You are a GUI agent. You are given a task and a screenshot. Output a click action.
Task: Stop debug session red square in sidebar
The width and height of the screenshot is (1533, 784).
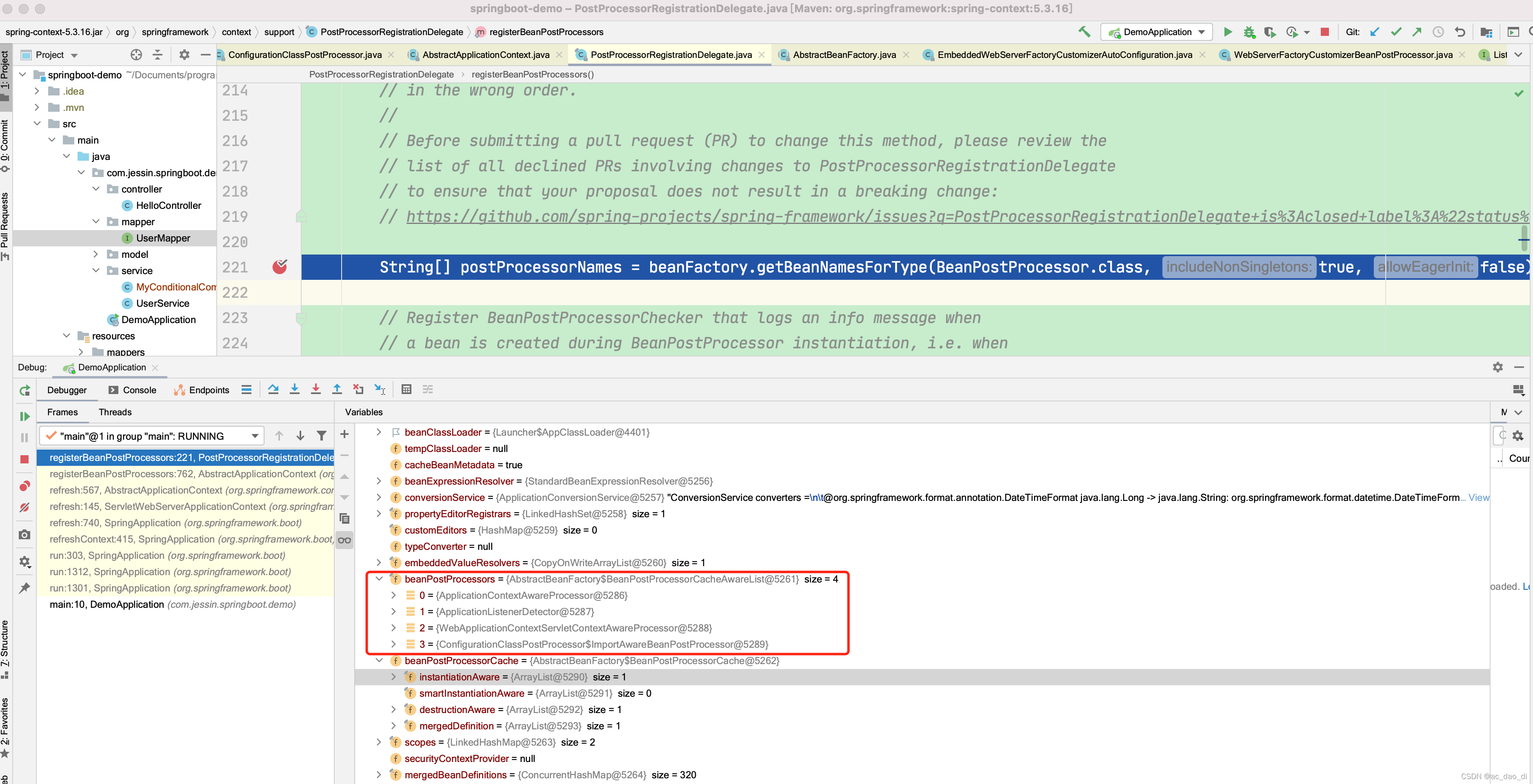click(x=24, y=459)
